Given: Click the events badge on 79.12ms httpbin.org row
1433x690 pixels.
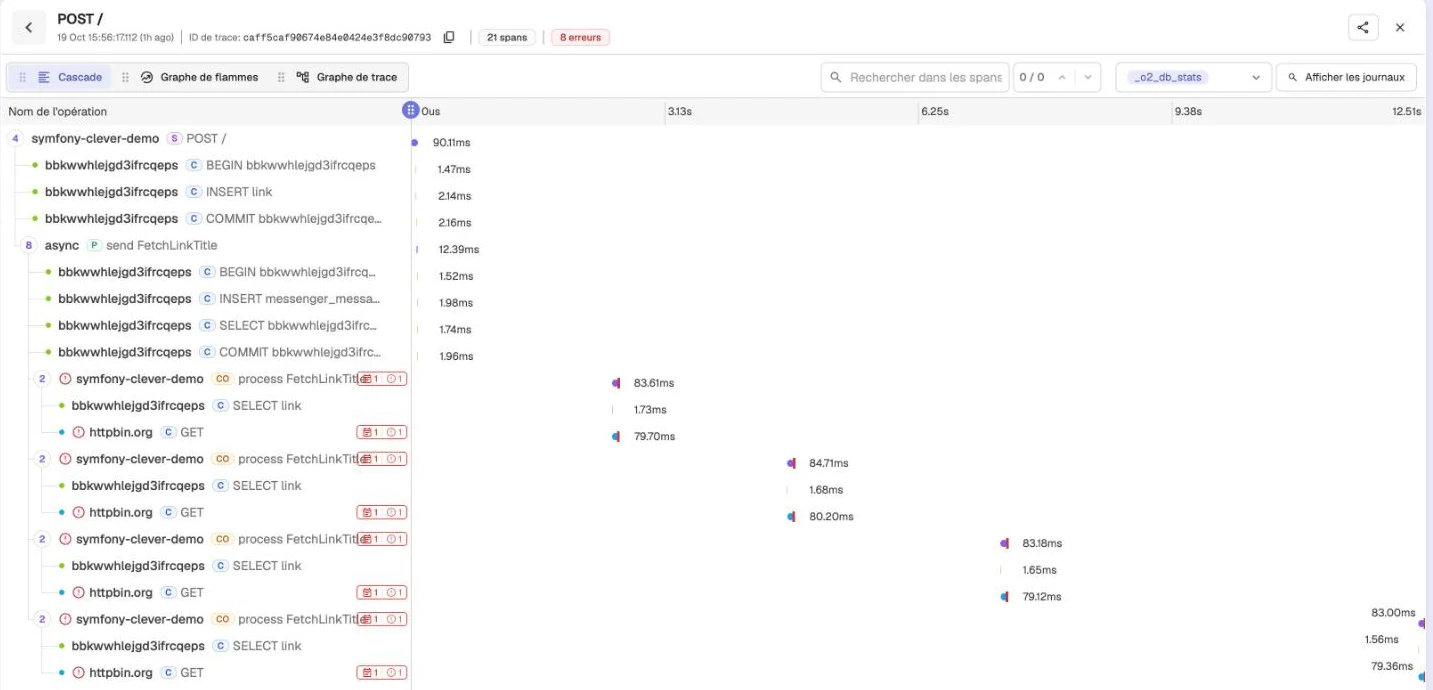Looking at the screenshot, I should [369, 592].
